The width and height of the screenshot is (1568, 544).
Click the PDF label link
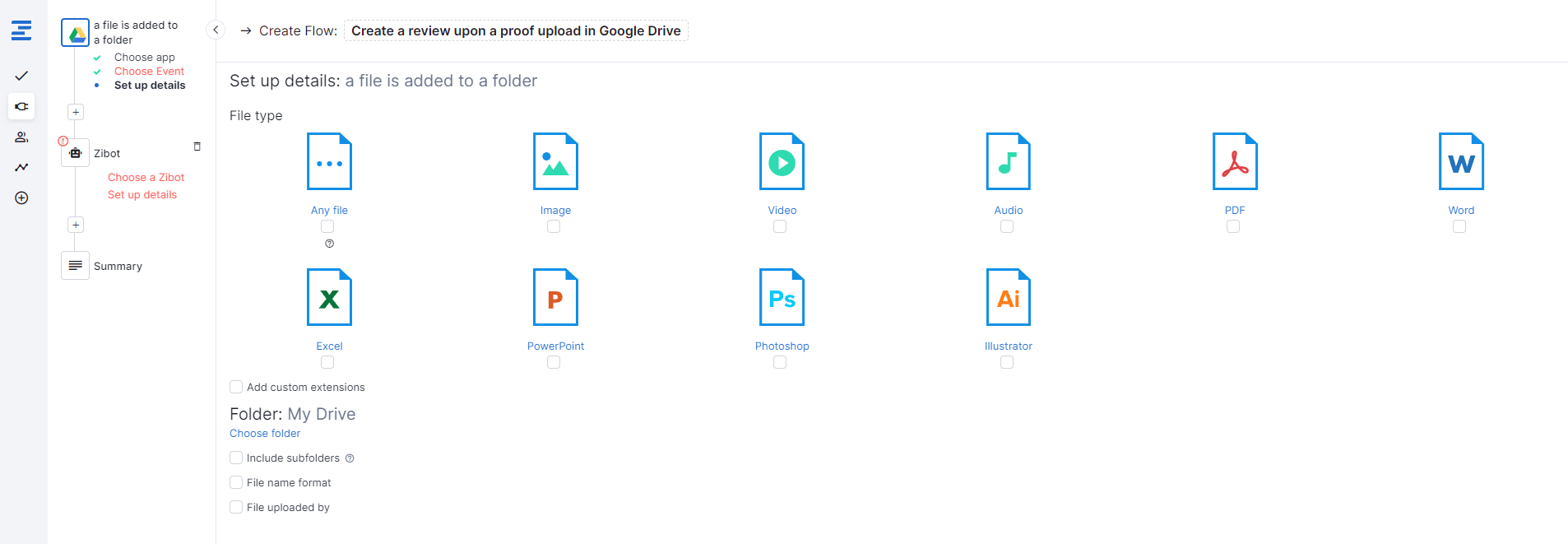(x=1235, y=211)
